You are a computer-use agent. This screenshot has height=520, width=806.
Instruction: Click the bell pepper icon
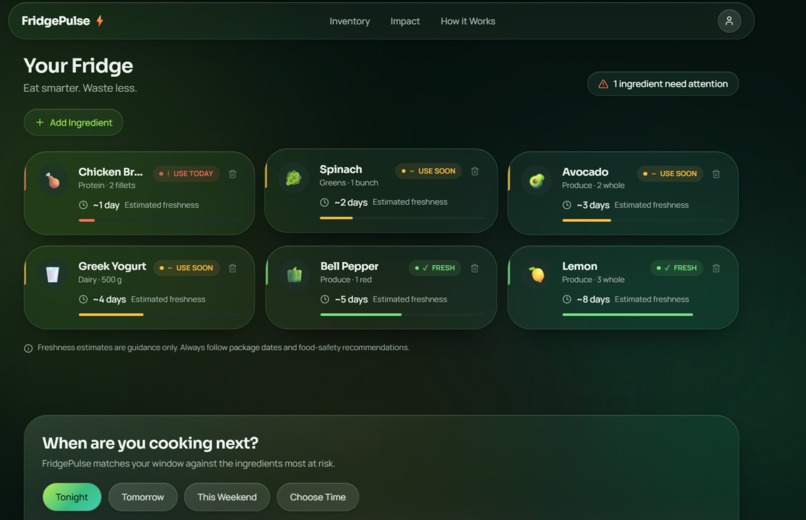(294, 275)
